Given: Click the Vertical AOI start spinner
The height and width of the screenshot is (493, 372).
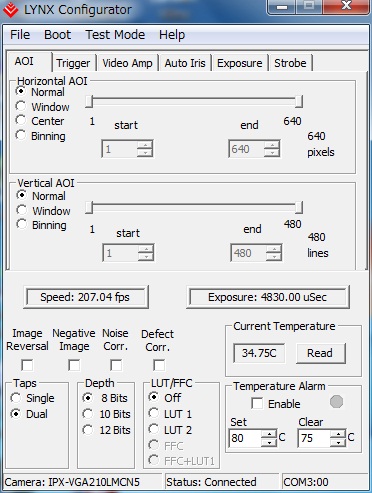Looking at the screenshot, I should coord(128,253).
